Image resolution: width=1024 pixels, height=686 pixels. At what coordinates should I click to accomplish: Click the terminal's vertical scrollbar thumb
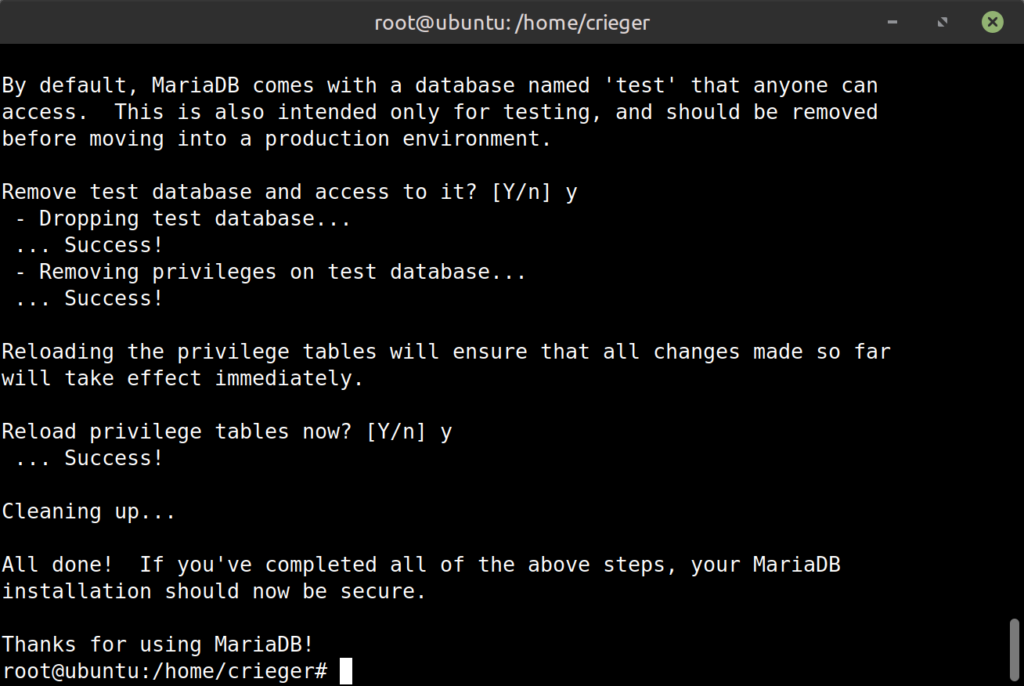[1014, 650]
